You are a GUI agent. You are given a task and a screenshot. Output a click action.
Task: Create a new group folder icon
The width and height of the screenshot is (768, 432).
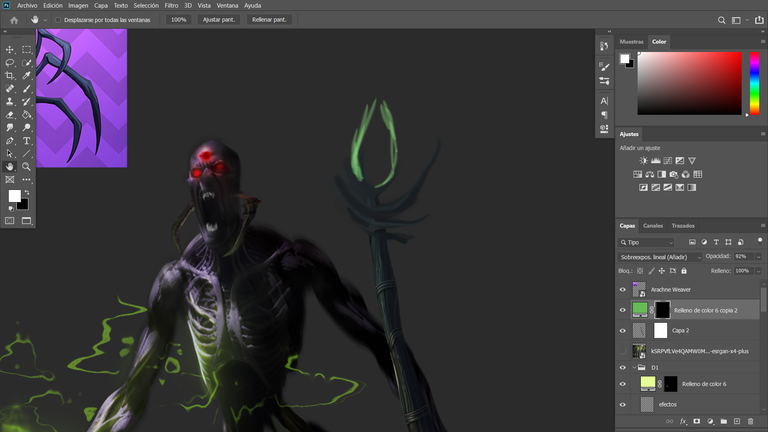click(723, 421)
